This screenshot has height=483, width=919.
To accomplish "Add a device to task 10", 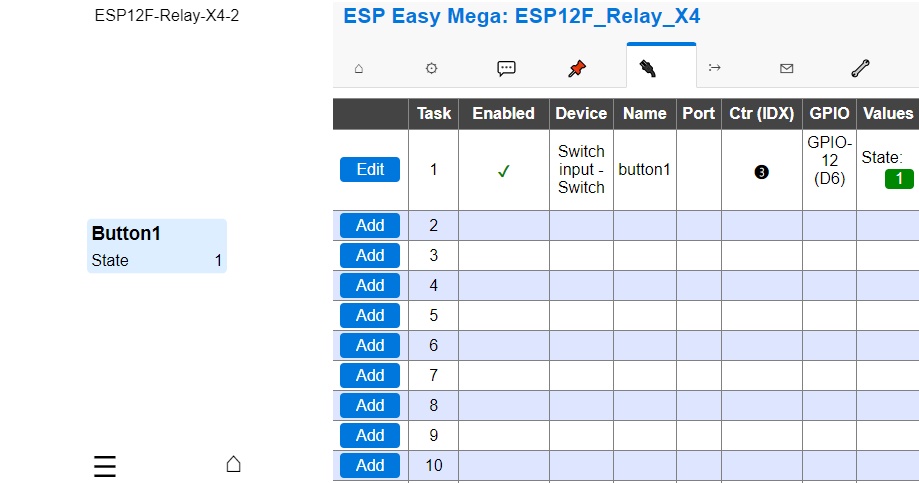I will click(370, 465).
